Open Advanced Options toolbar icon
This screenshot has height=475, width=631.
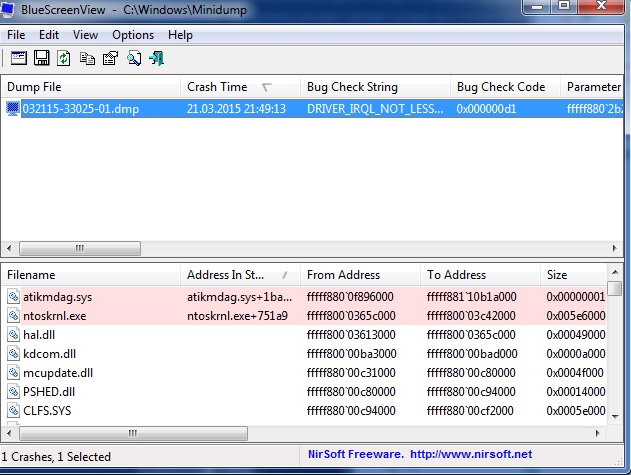[19, 58]
